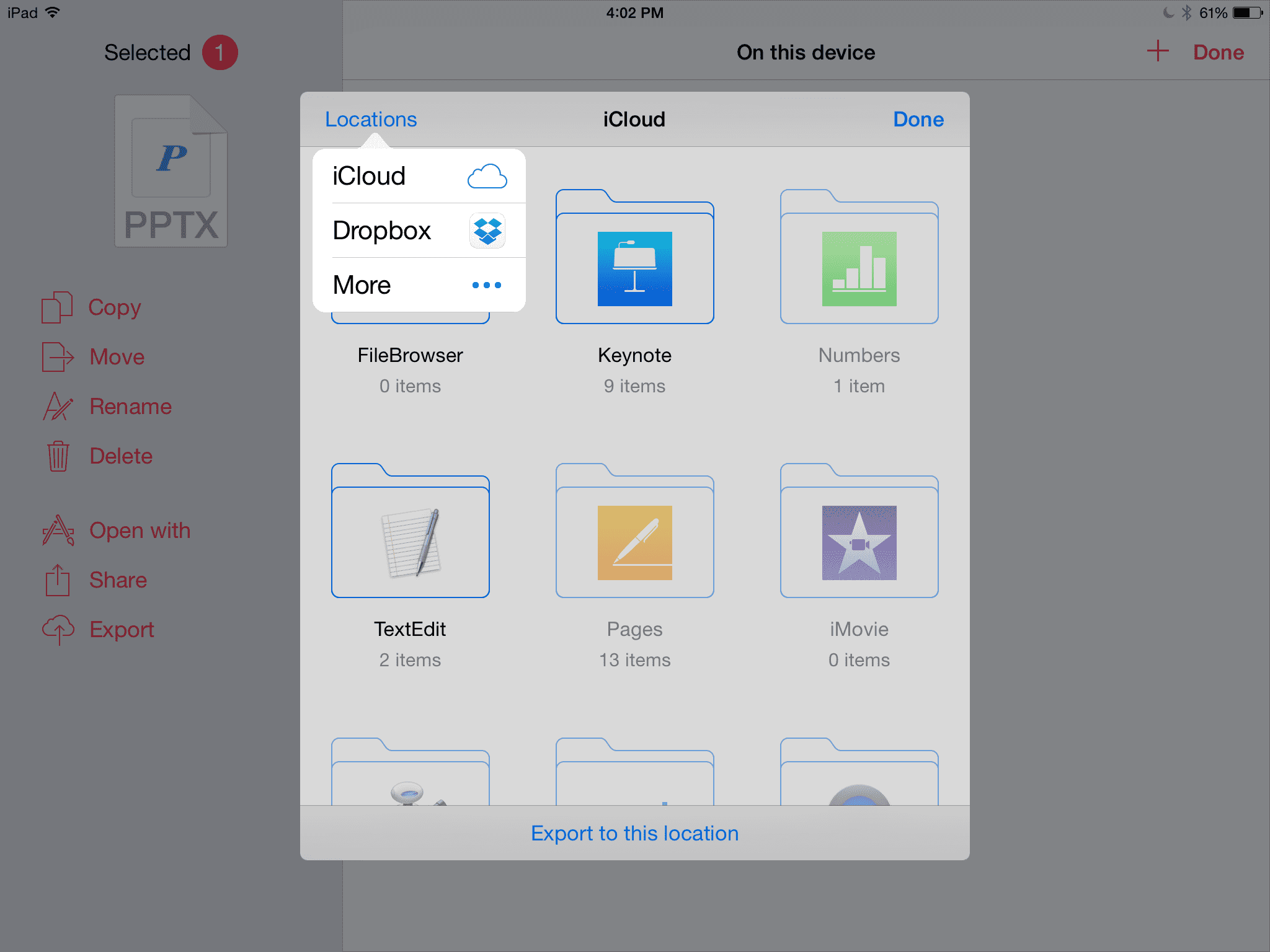Image resolution: width=1270 pixels, height=952 pixels.
Task: Tap Export to this location
Action: coord(634,833)
